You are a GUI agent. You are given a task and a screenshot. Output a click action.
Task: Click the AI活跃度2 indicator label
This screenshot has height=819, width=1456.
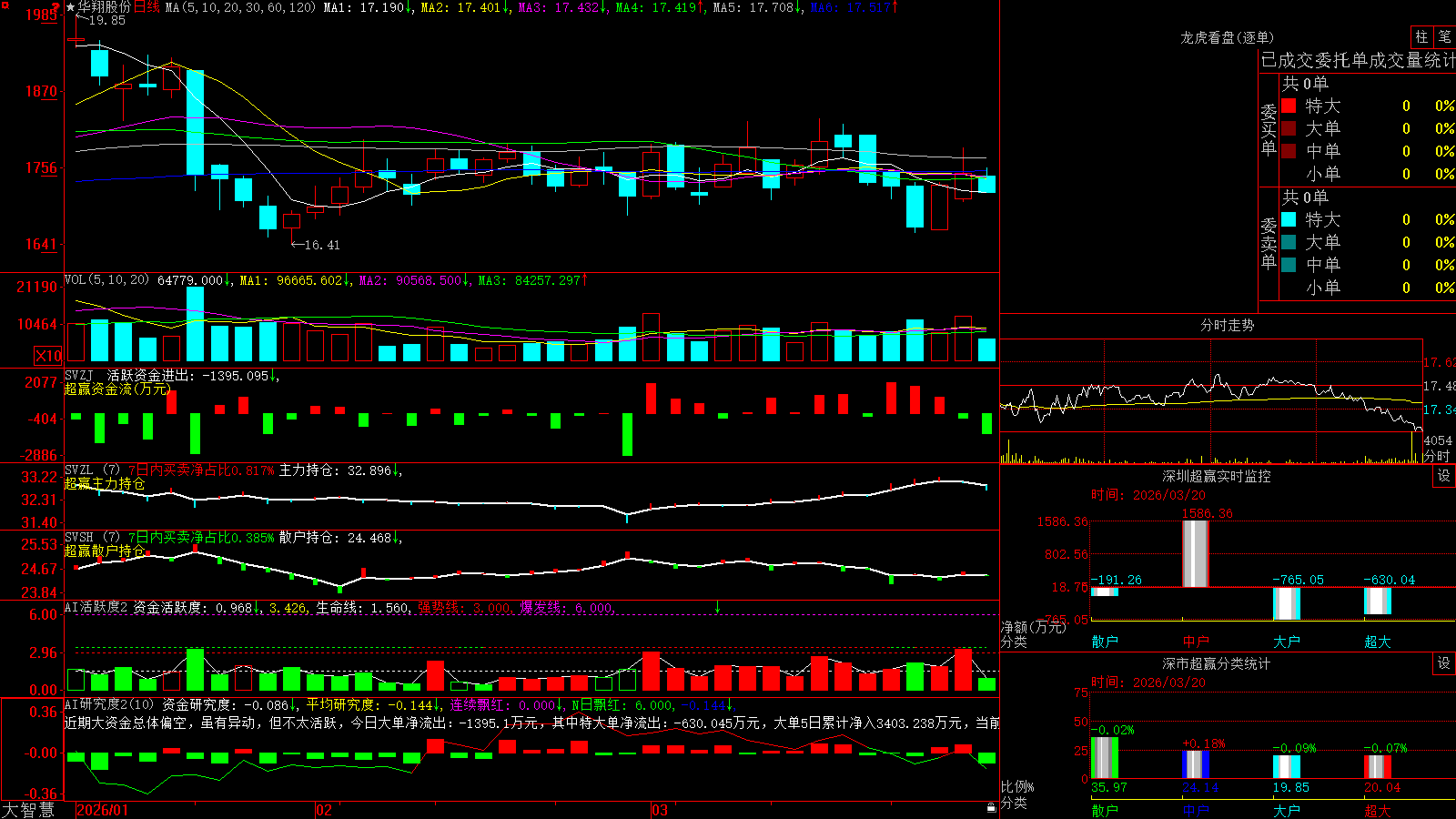[96, 607]
